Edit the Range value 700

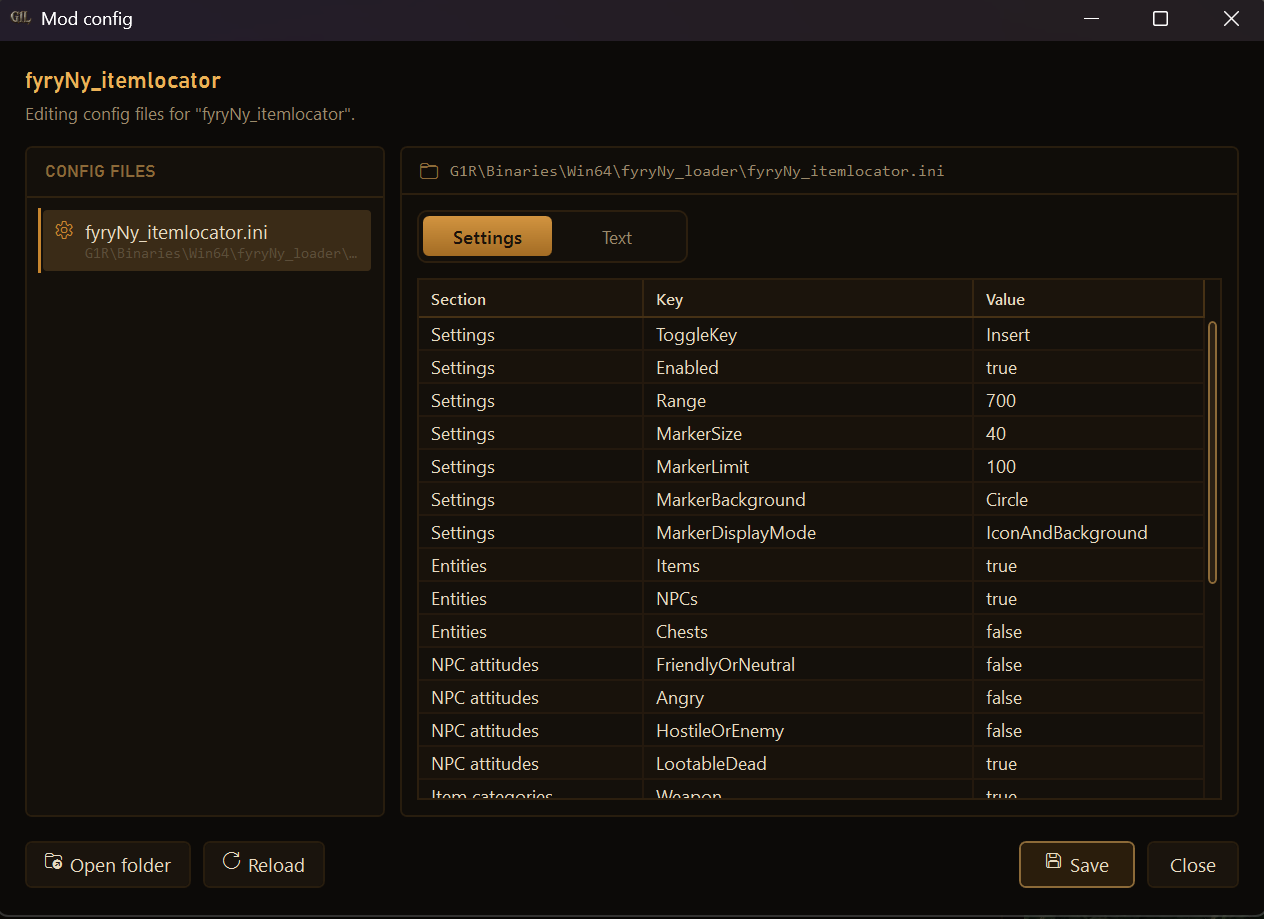[1089, 401]
